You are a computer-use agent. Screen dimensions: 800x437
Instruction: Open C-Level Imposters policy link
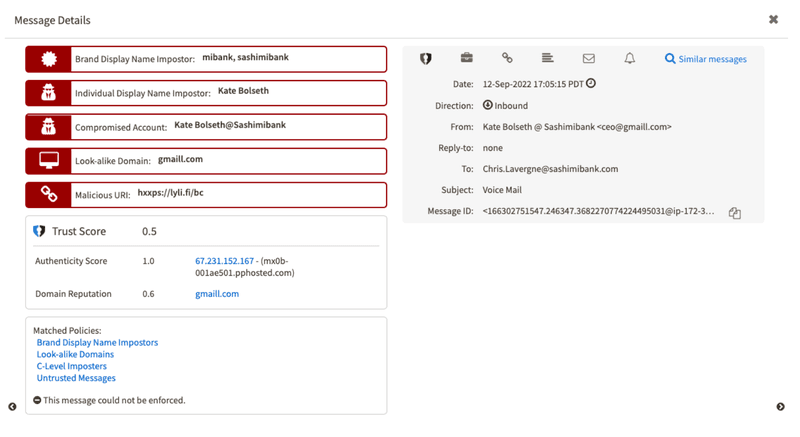coord(71,366)
